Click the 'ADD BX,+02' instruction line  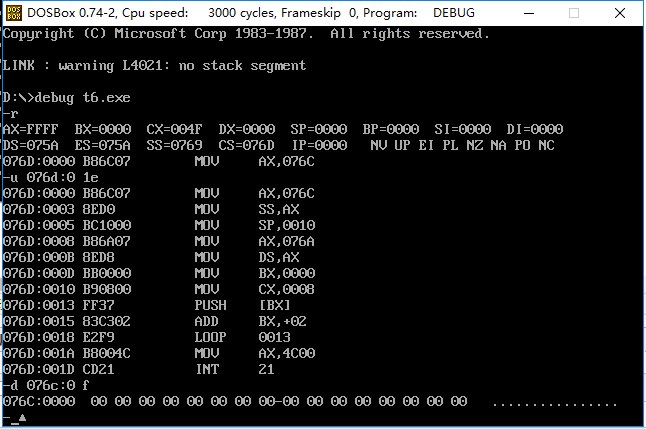[155, 321]
